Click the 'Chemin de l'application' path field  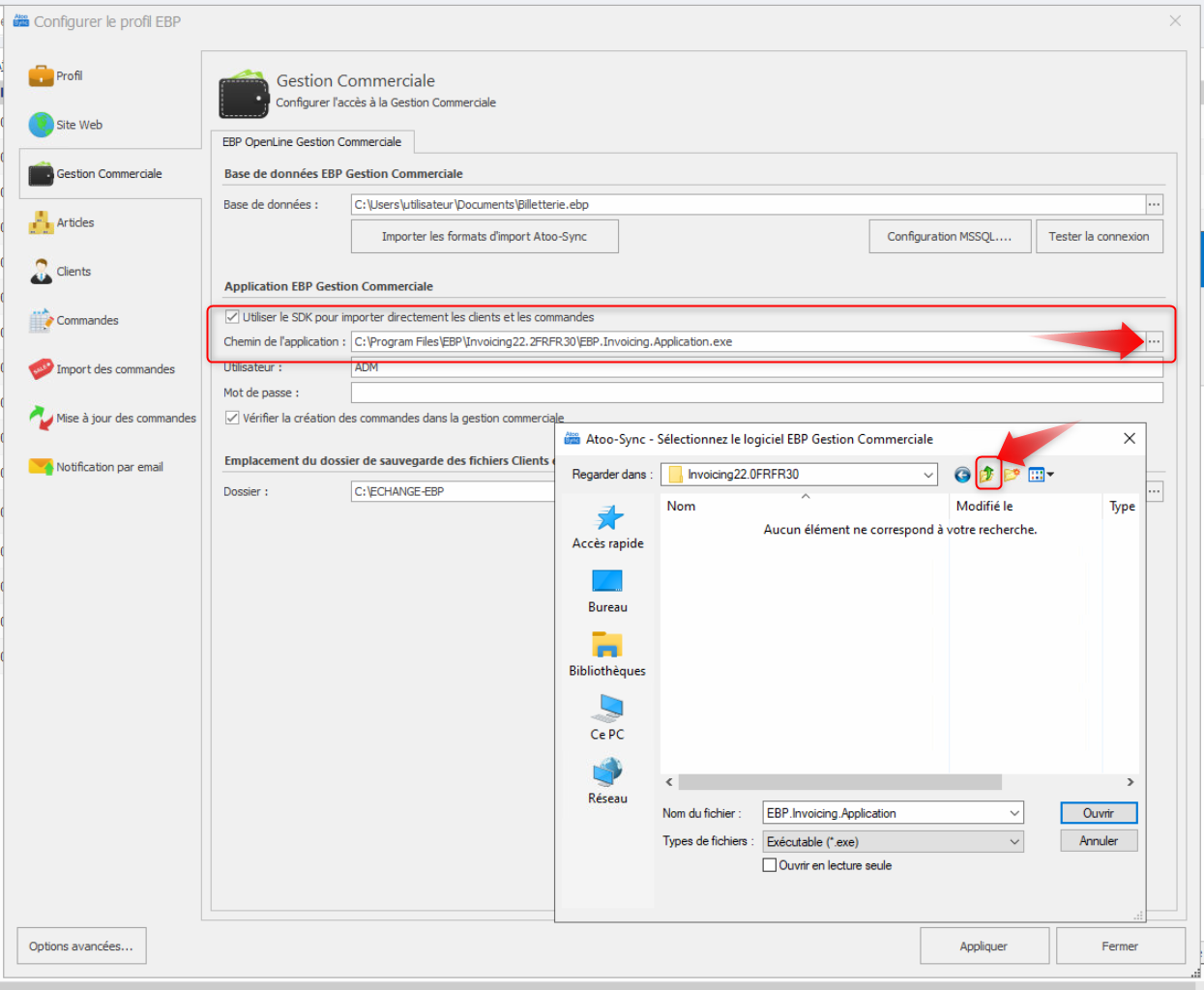pyautogui.click(x=749, y=341)
